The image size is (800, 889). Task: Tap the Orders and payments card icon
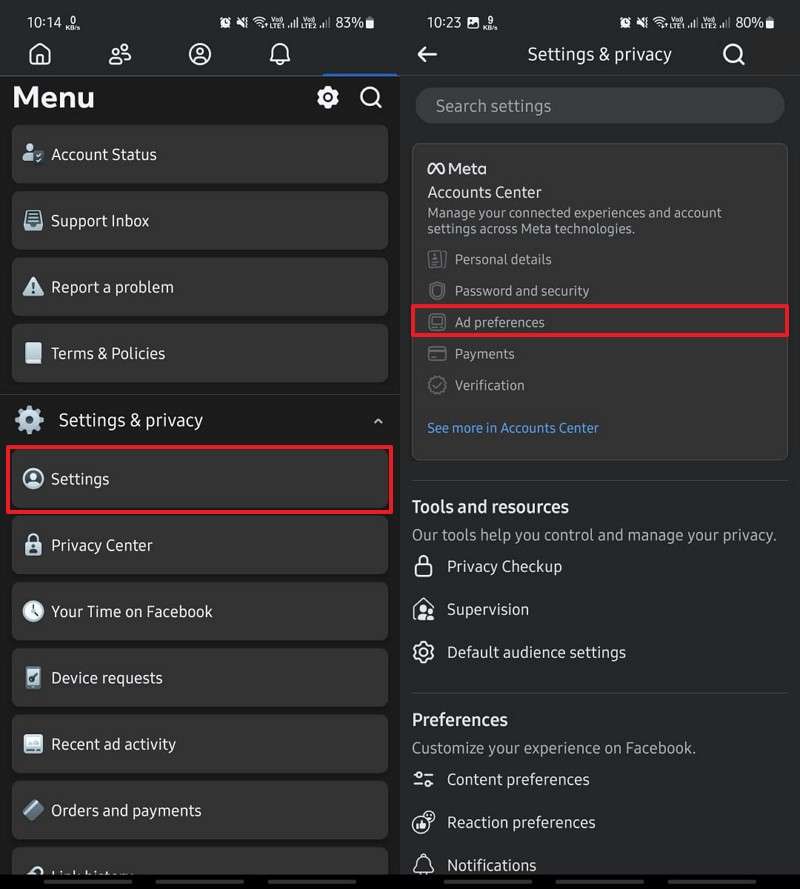[x=33, y=810]
